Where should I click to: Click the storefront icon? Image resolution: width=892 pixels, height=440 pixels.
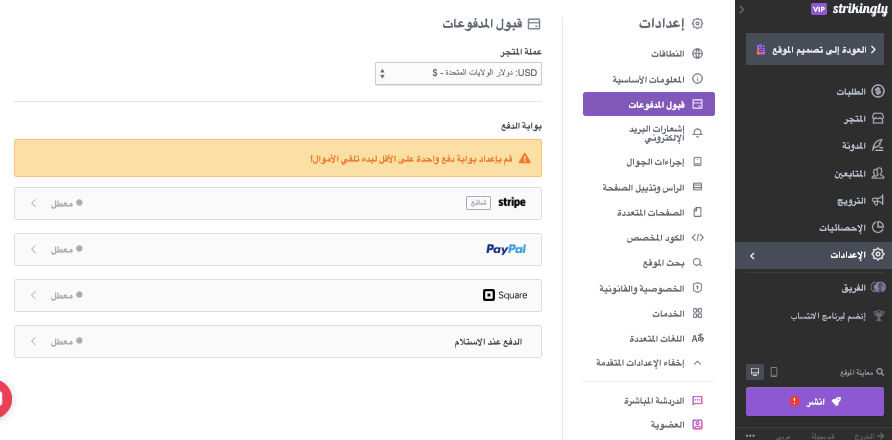tap(878, 119)
